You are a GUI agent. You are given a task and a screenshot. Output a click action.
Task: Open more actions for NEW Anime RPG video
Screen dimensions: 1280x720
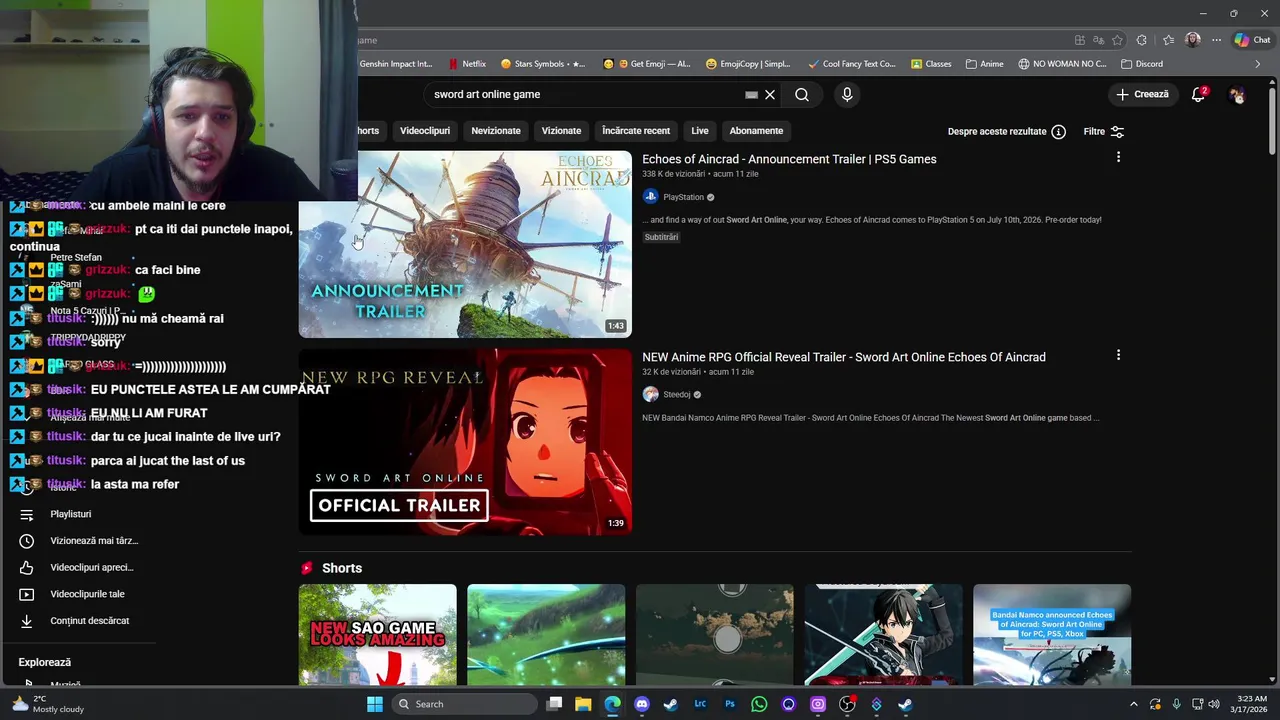1118,355
